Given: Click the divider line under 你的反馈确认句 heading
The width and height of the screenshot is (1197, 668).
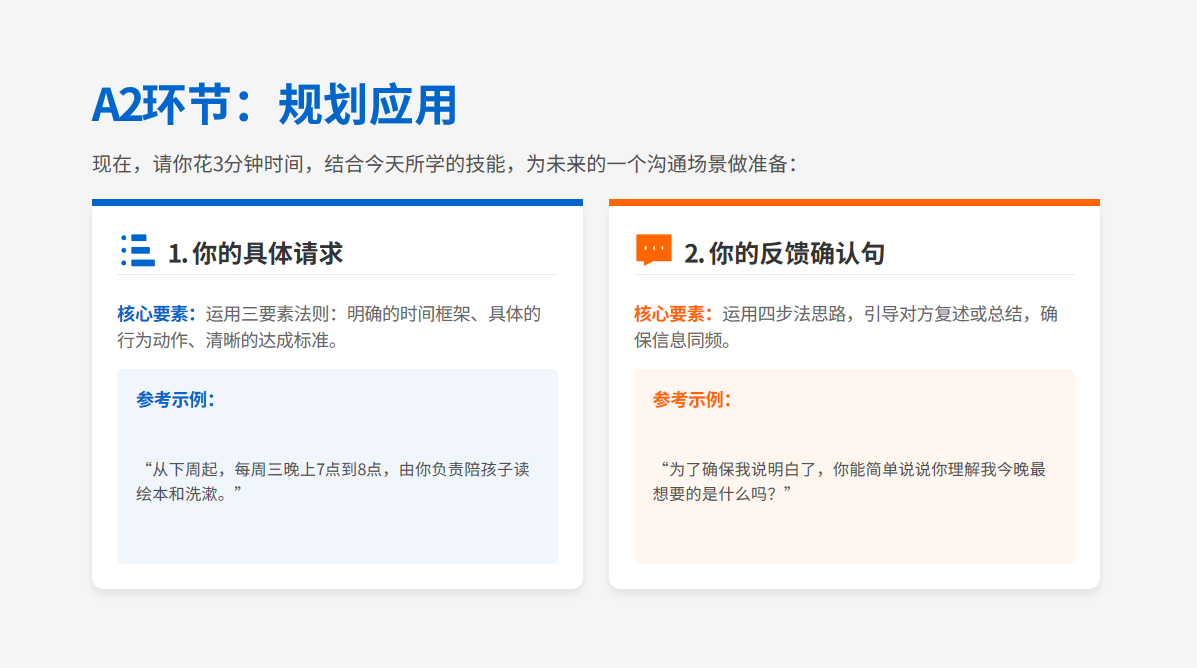Looking at the screenshot, I should coord(854,274).
